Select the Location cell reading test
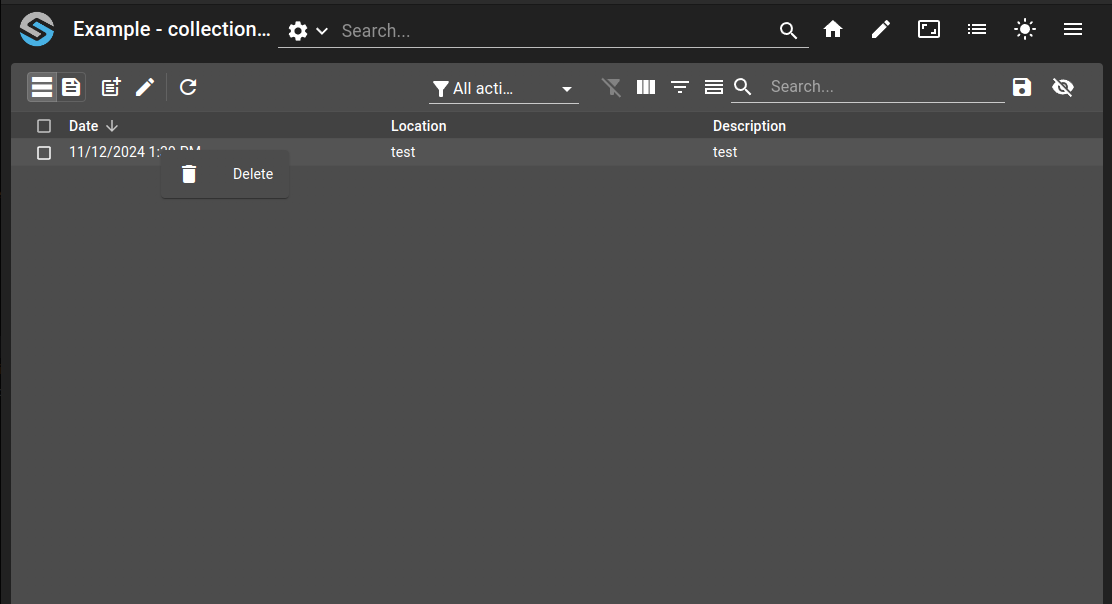Screen dimensions: 1112x604 click(x=403, y=152)
